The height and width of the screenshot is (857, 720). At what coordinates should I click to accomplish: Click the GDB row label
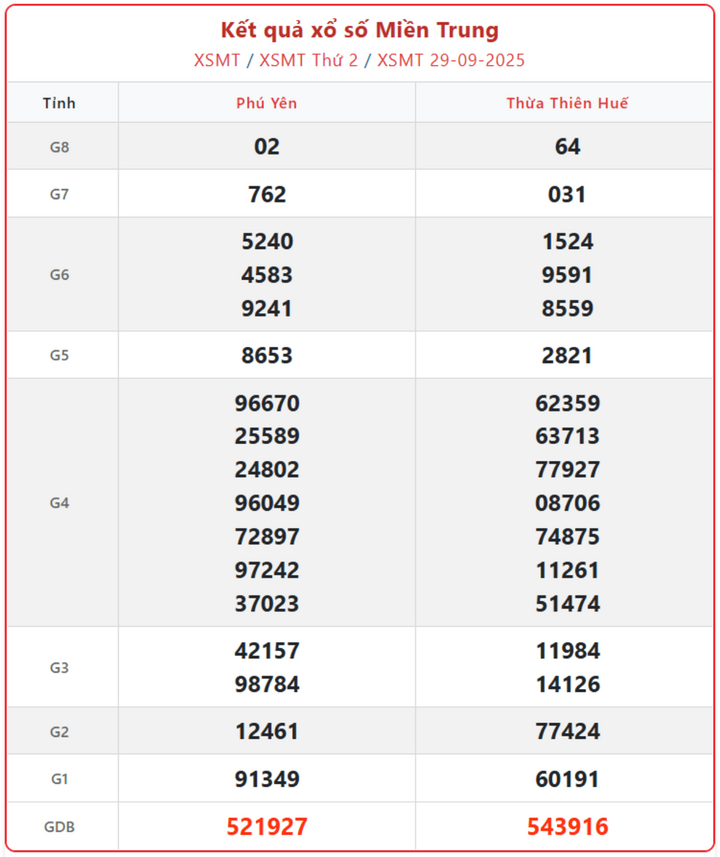click(x=60, y=827)
